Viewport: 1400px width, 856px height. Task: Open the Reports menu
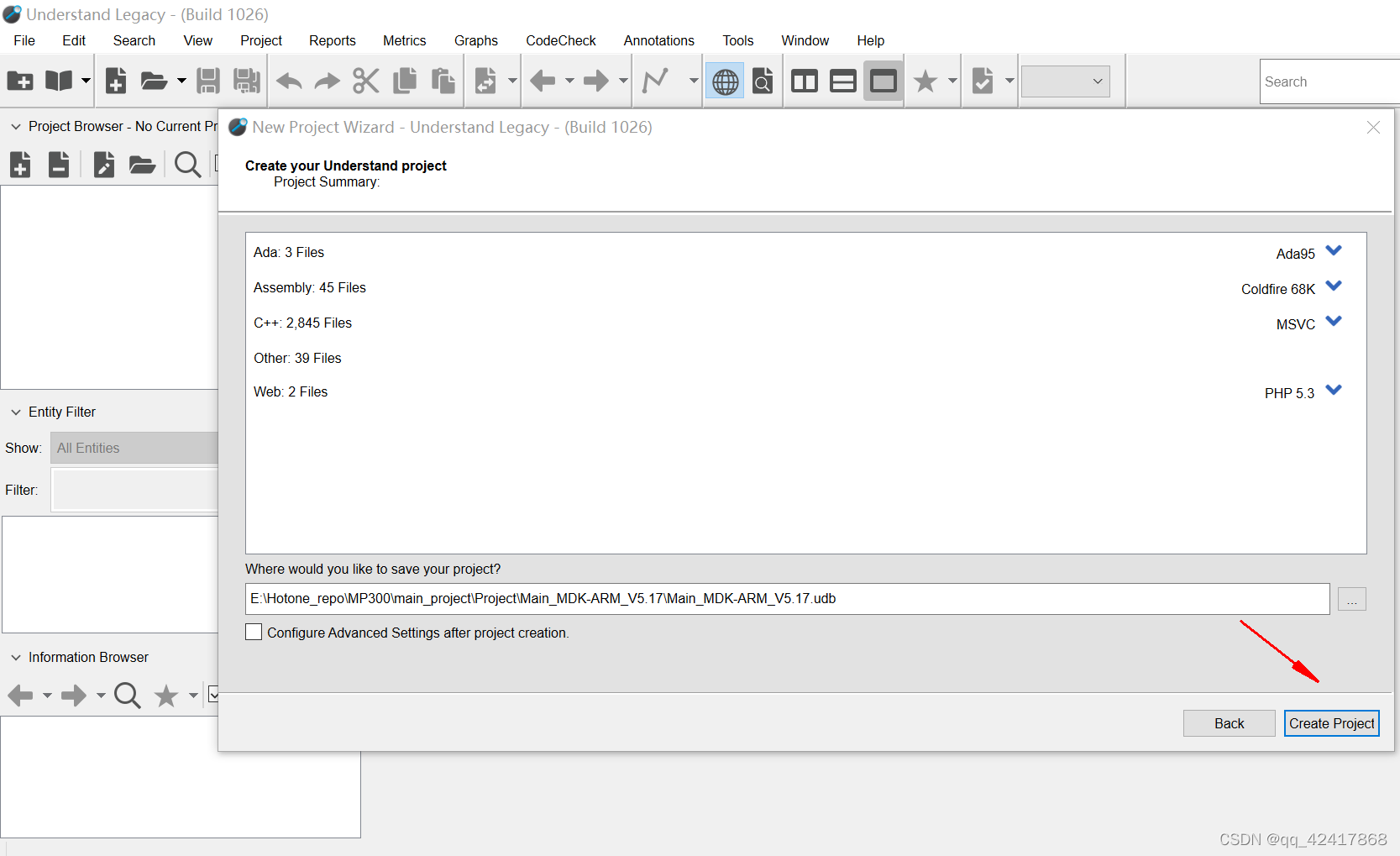[333, 40]
